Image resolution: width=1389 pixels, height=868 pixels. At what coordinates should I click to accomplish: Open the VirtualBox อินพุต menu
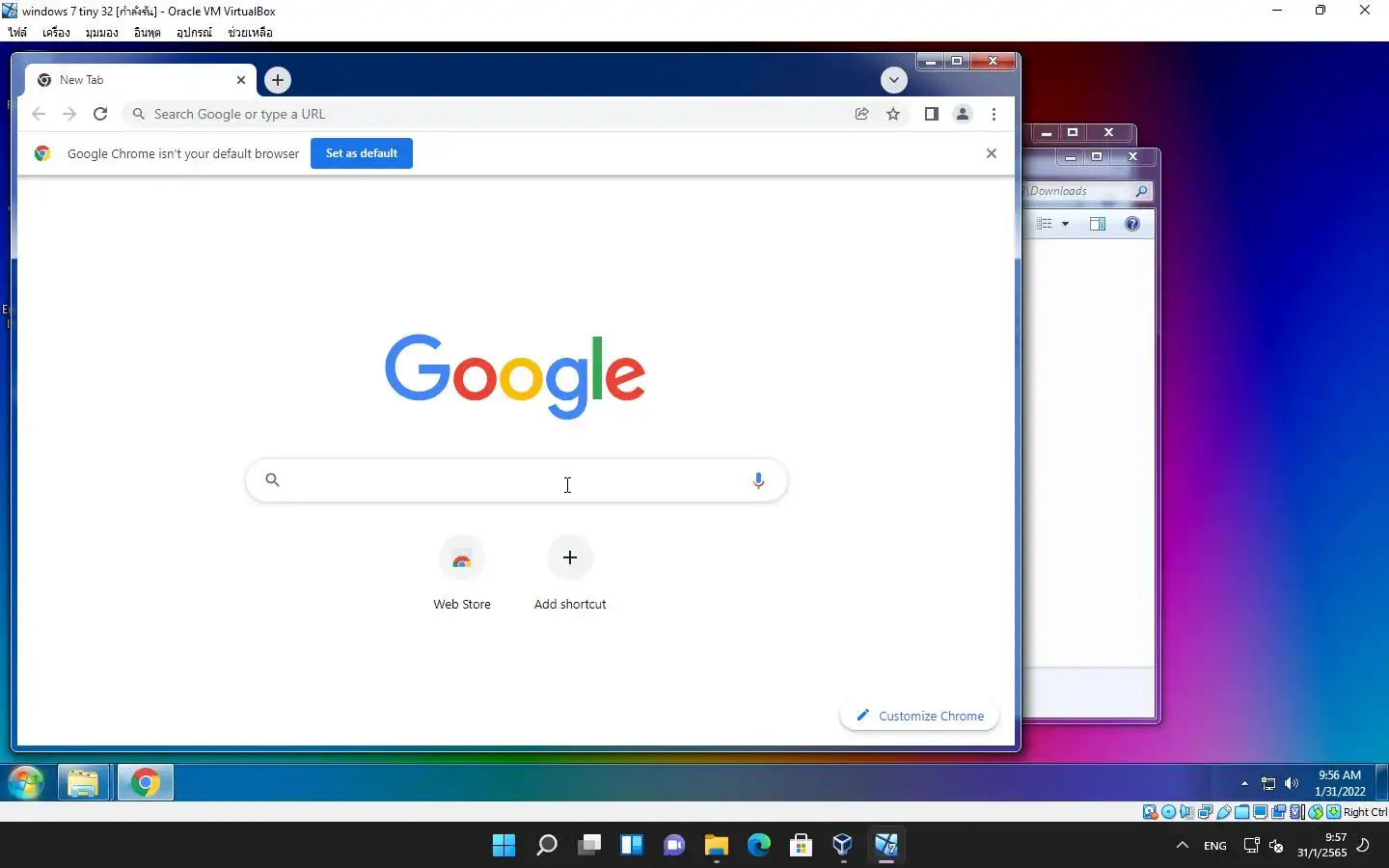pyautogui.click(x=148, y=33)
